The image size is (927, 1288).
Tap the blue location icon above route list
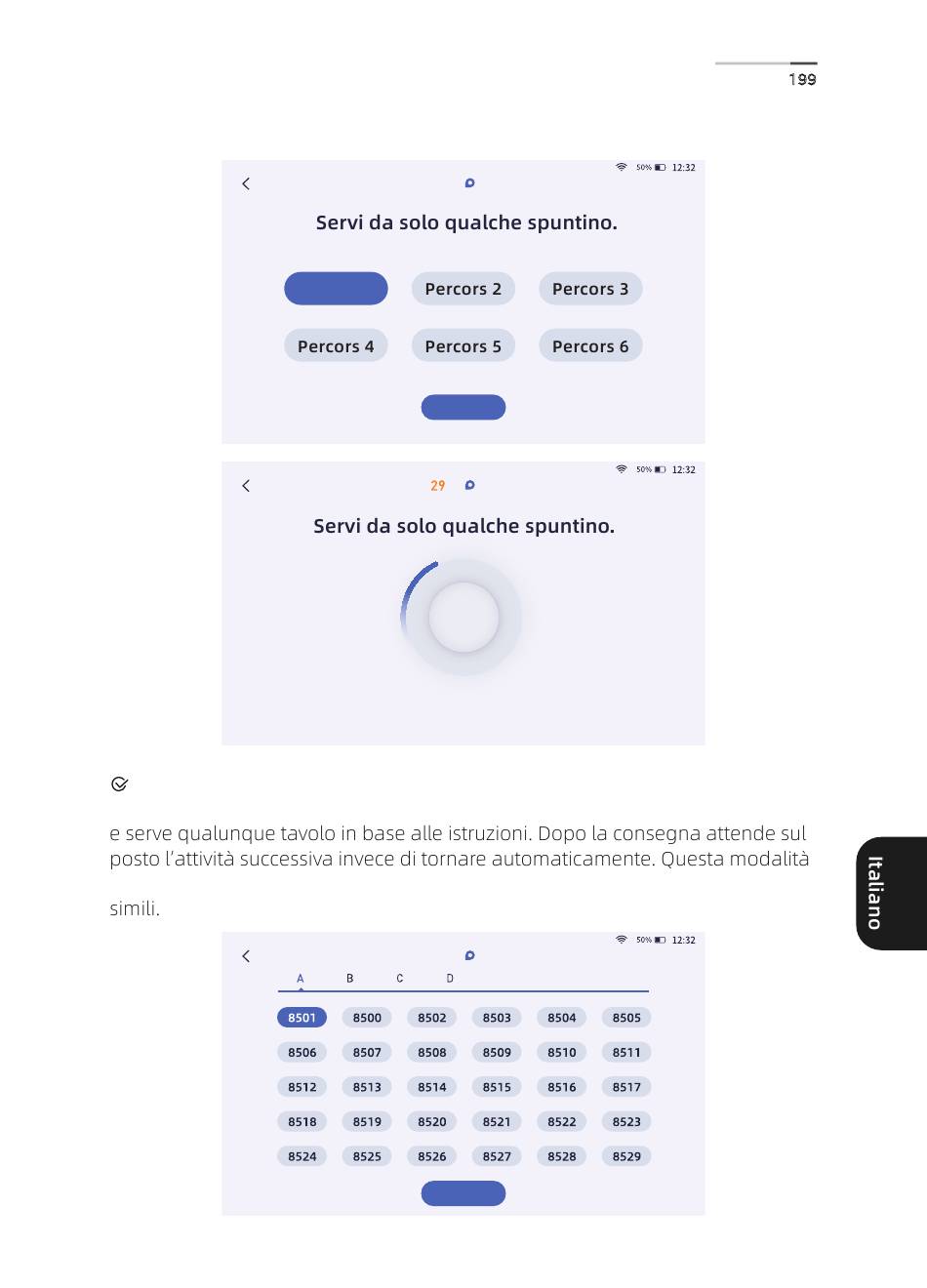point(469,183)
